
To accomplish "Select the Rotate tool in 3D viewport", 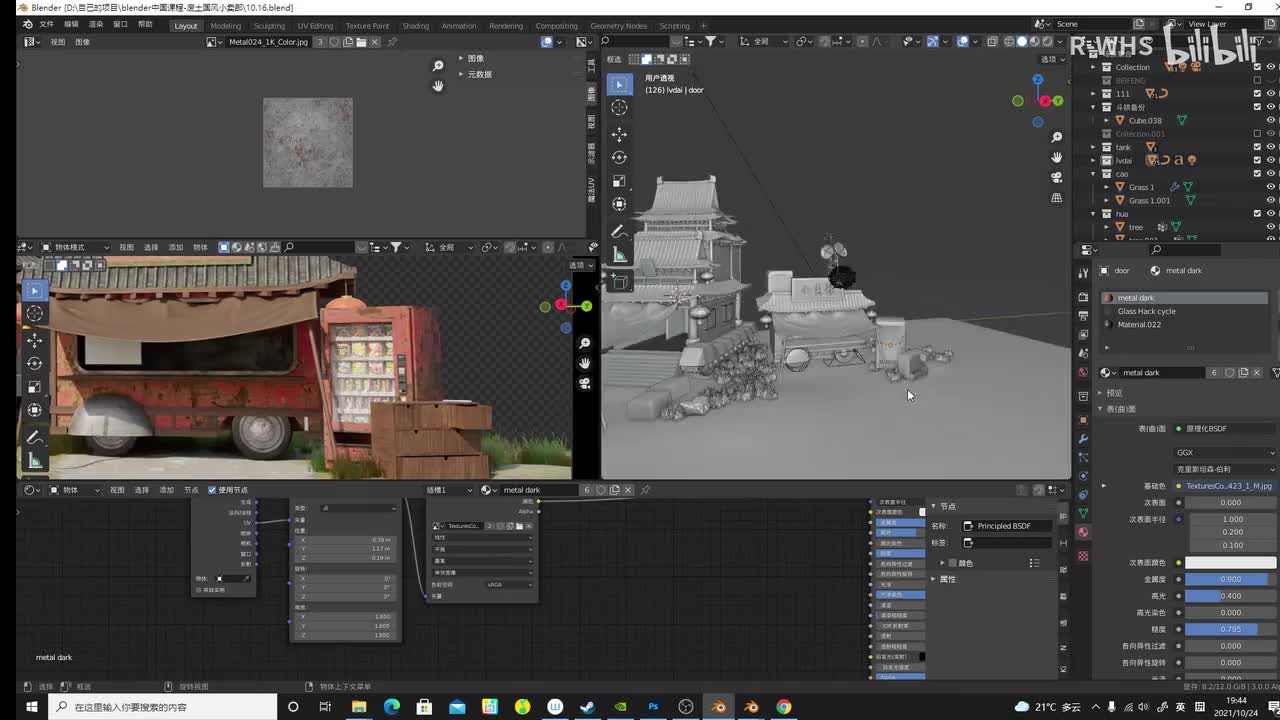I will point(619,157).
